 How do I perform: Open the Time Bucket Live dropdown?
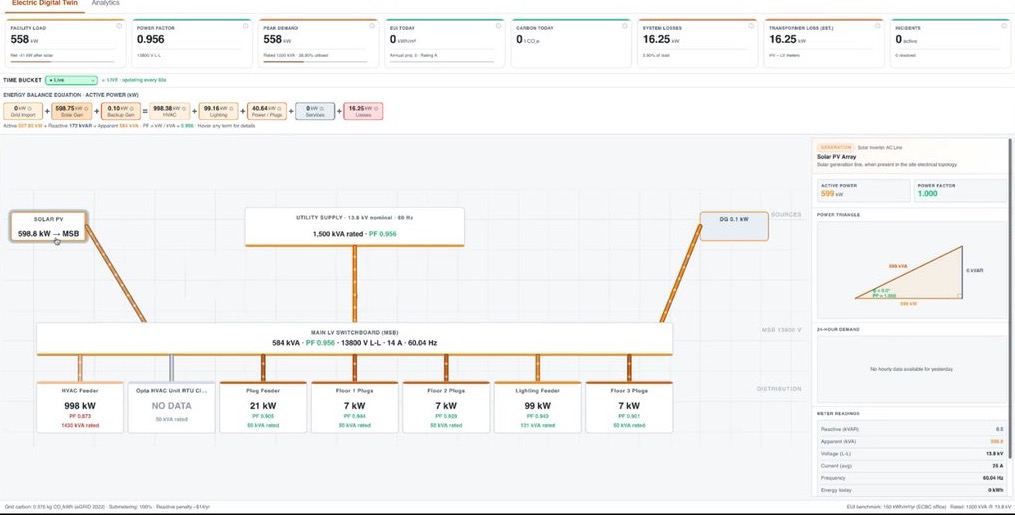point(71,80)
